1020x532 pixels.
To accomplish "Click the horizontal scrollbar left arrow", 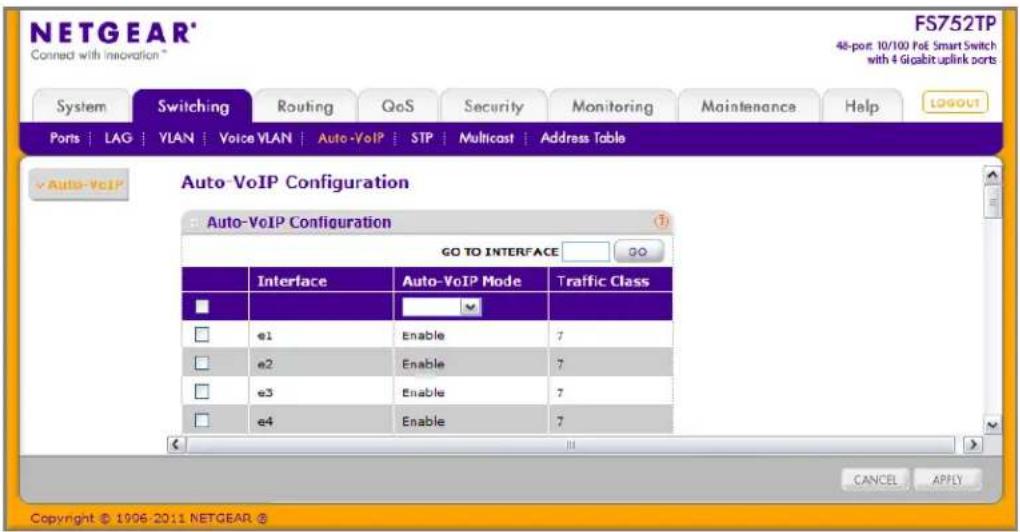I will [176, 444].
